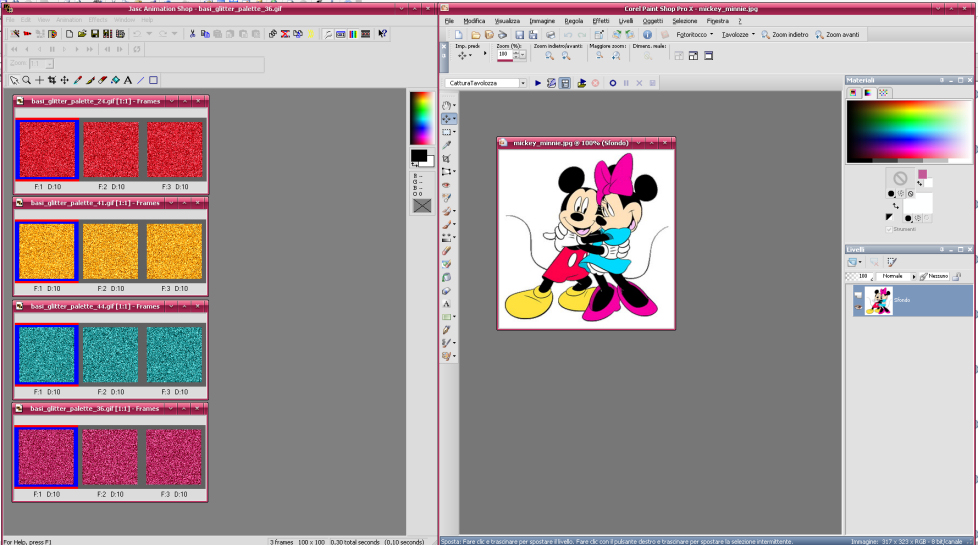Viewport: 978px width, 545px height.
Task: Select the Flood Fill tool in Animation Shop
Action: pos(115,80)
